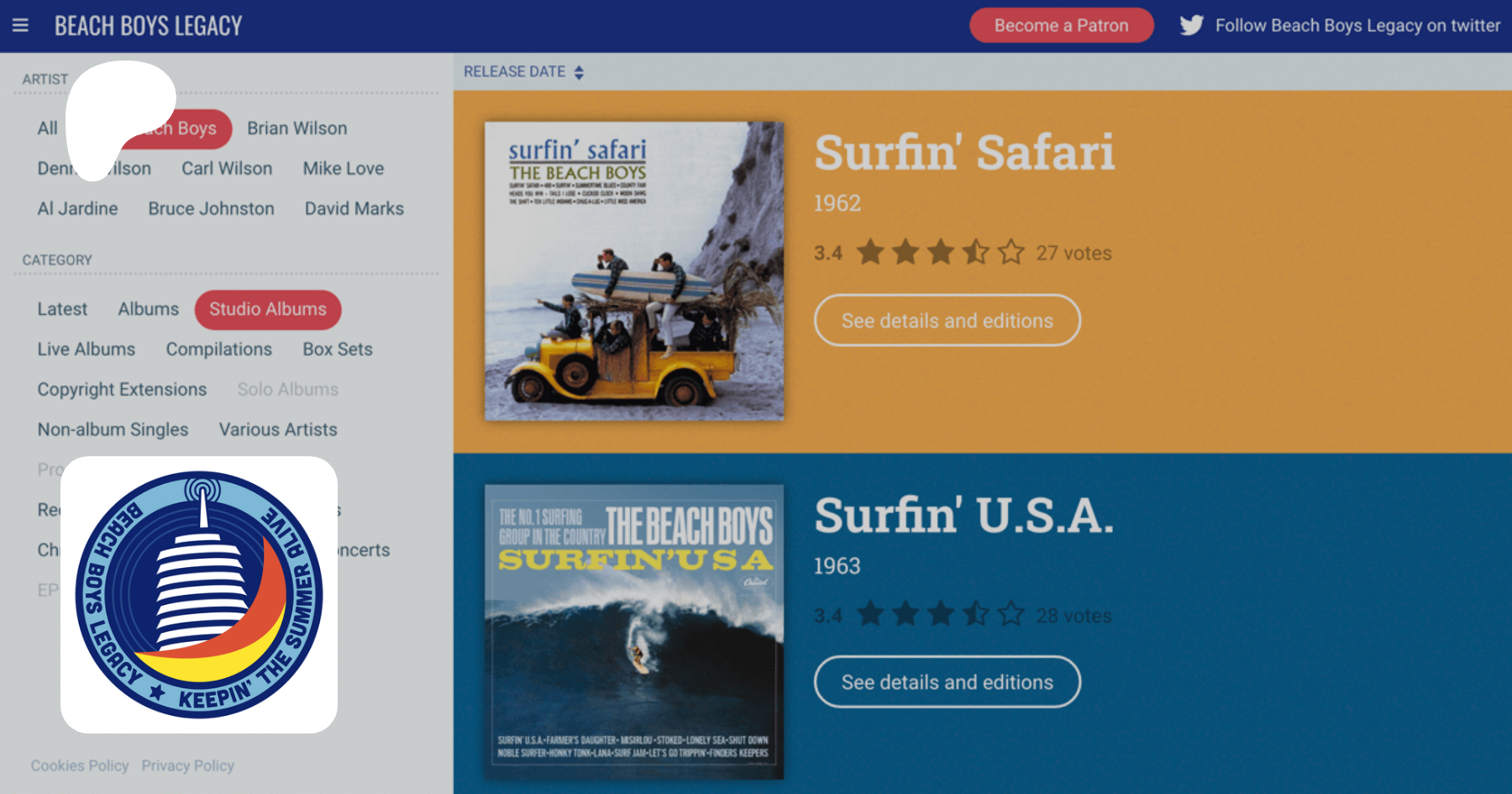1512x794 pixels.
Task: Click the Surfin' Safari album cover
Action: (634, 271)
